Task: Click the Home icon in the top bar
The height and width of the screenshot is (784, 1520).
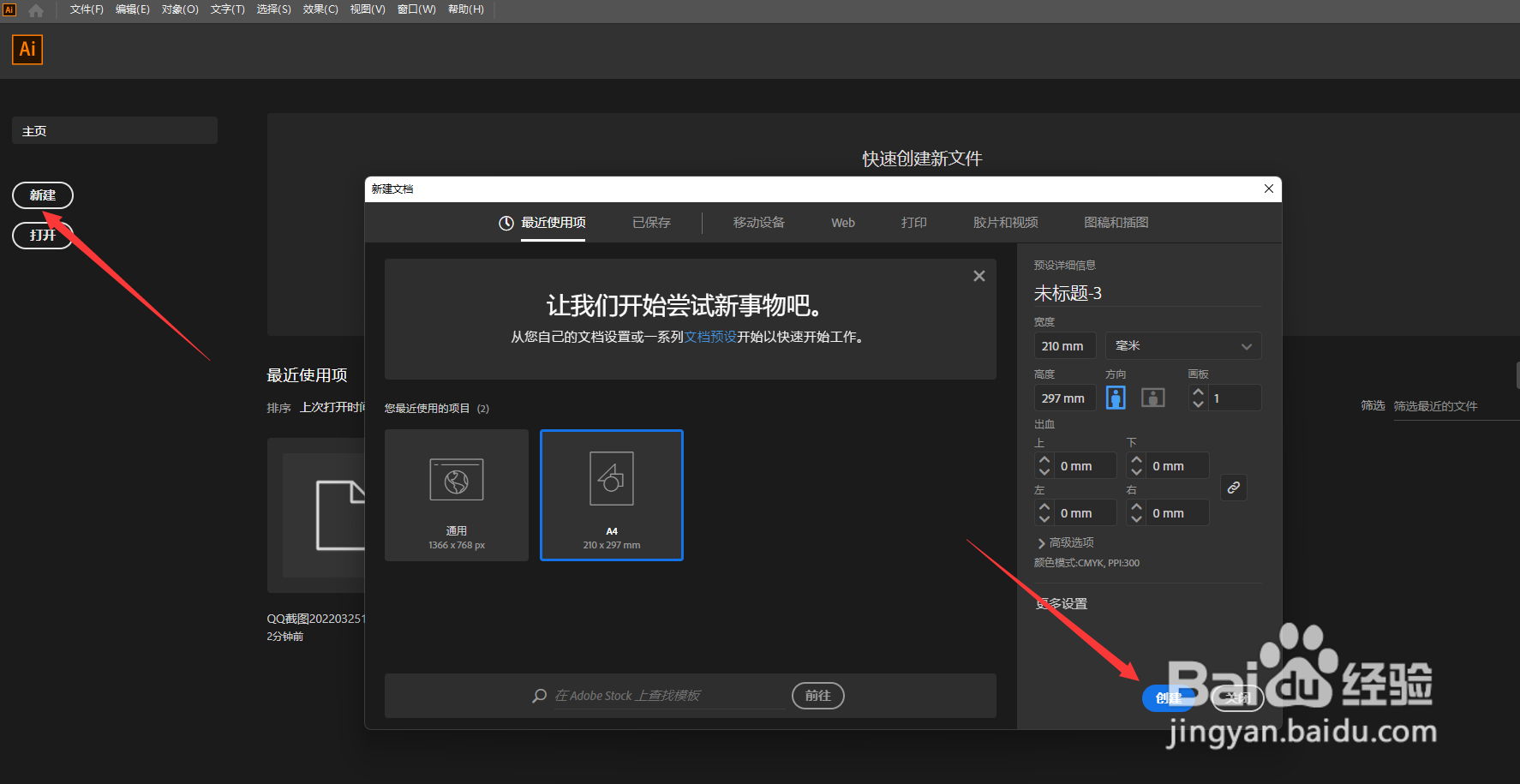Action: click(36, 10)
